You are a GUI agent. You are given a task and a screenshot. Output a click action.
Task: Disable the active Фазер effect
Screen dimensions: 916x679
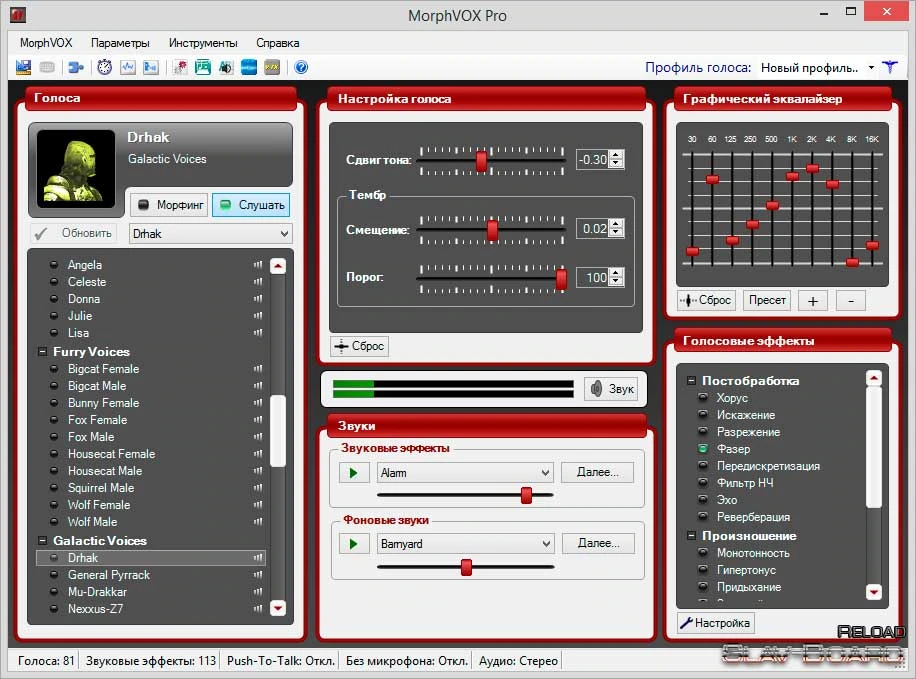coord(703,449)
